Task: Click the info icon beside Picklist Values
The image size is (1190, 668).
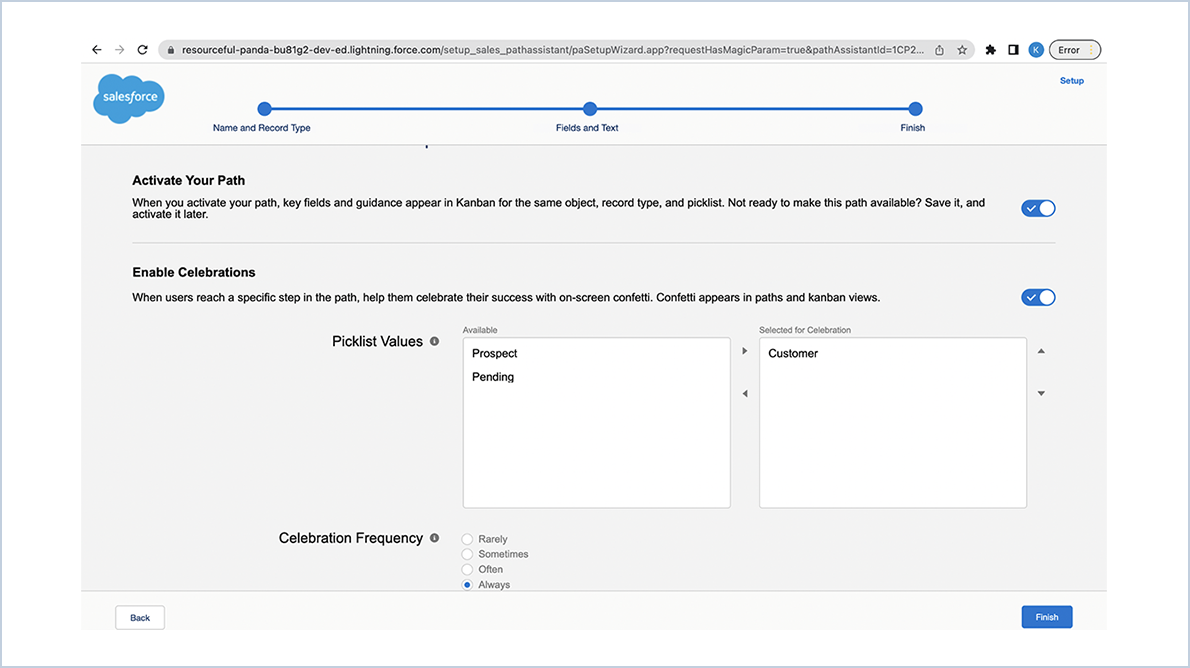Action: (x=434, y=341)
